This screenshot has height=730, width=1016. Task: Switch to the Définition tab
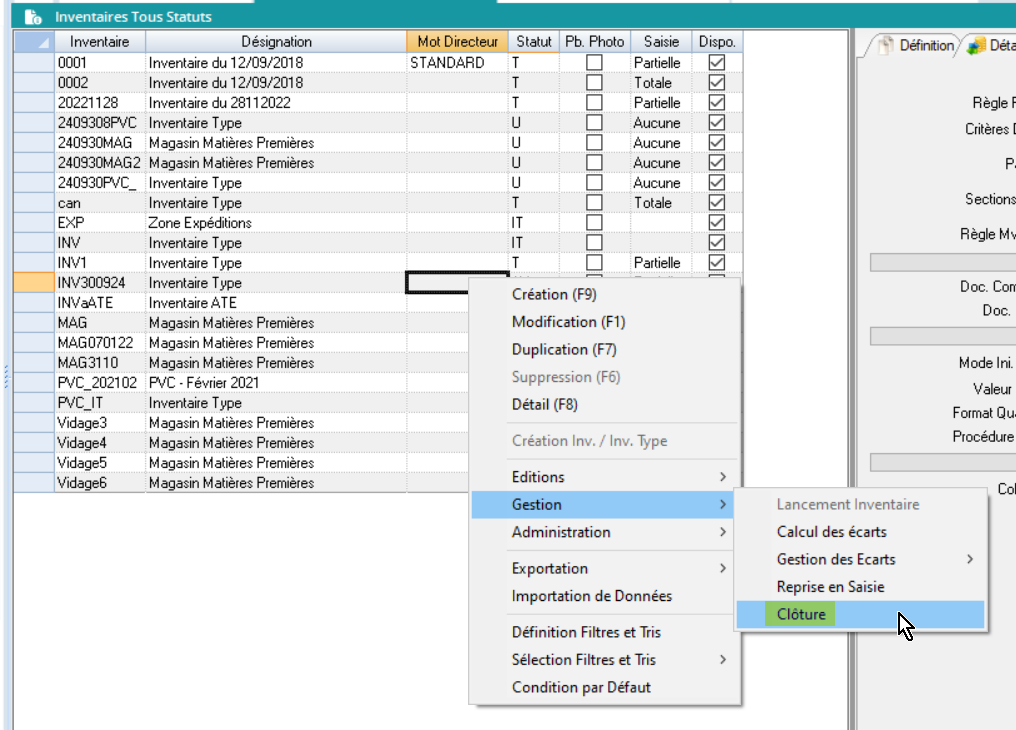click(x=925, y=46)
